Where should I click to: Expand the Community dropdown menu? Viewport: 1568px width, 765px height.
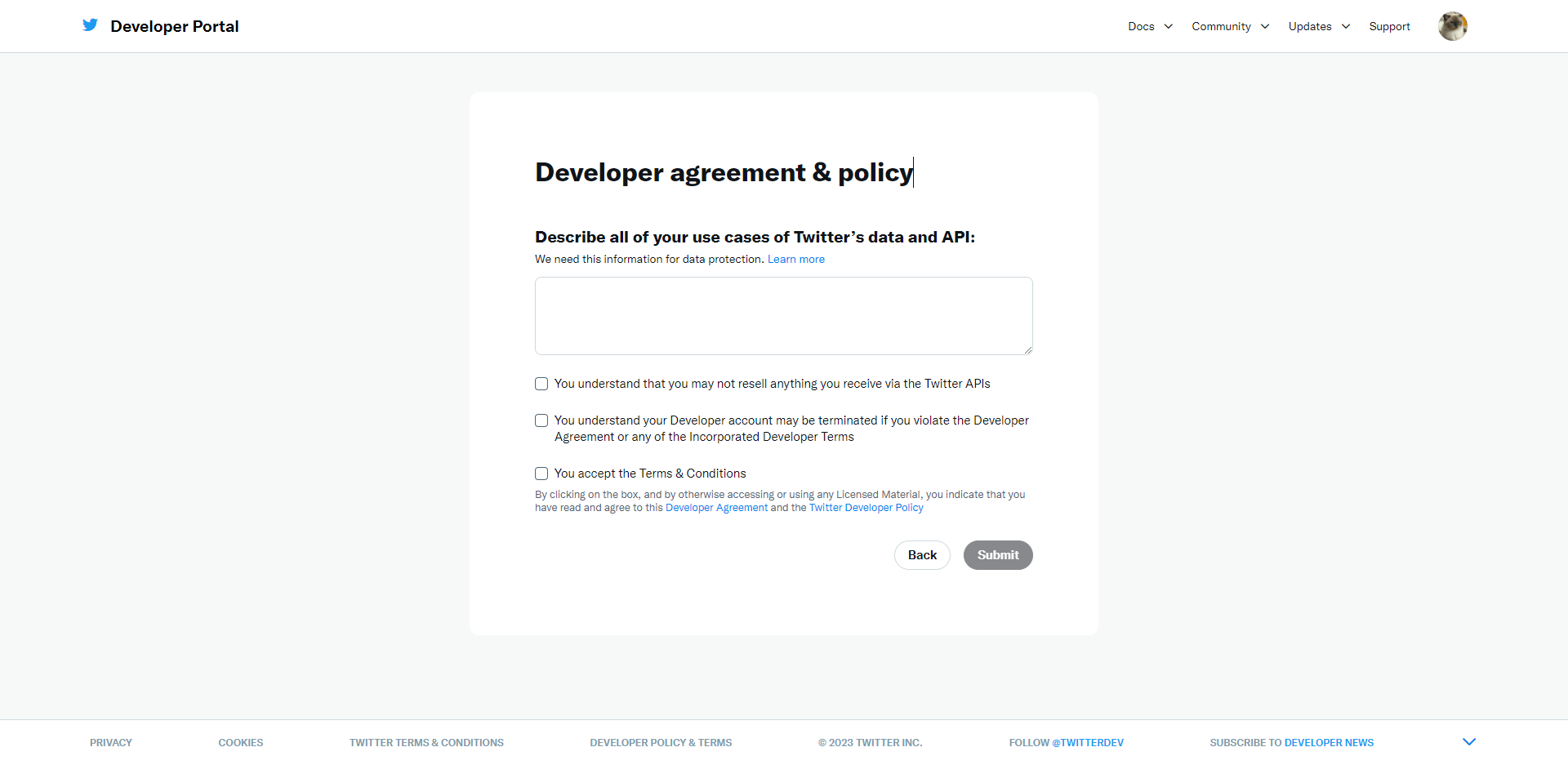1230,26
